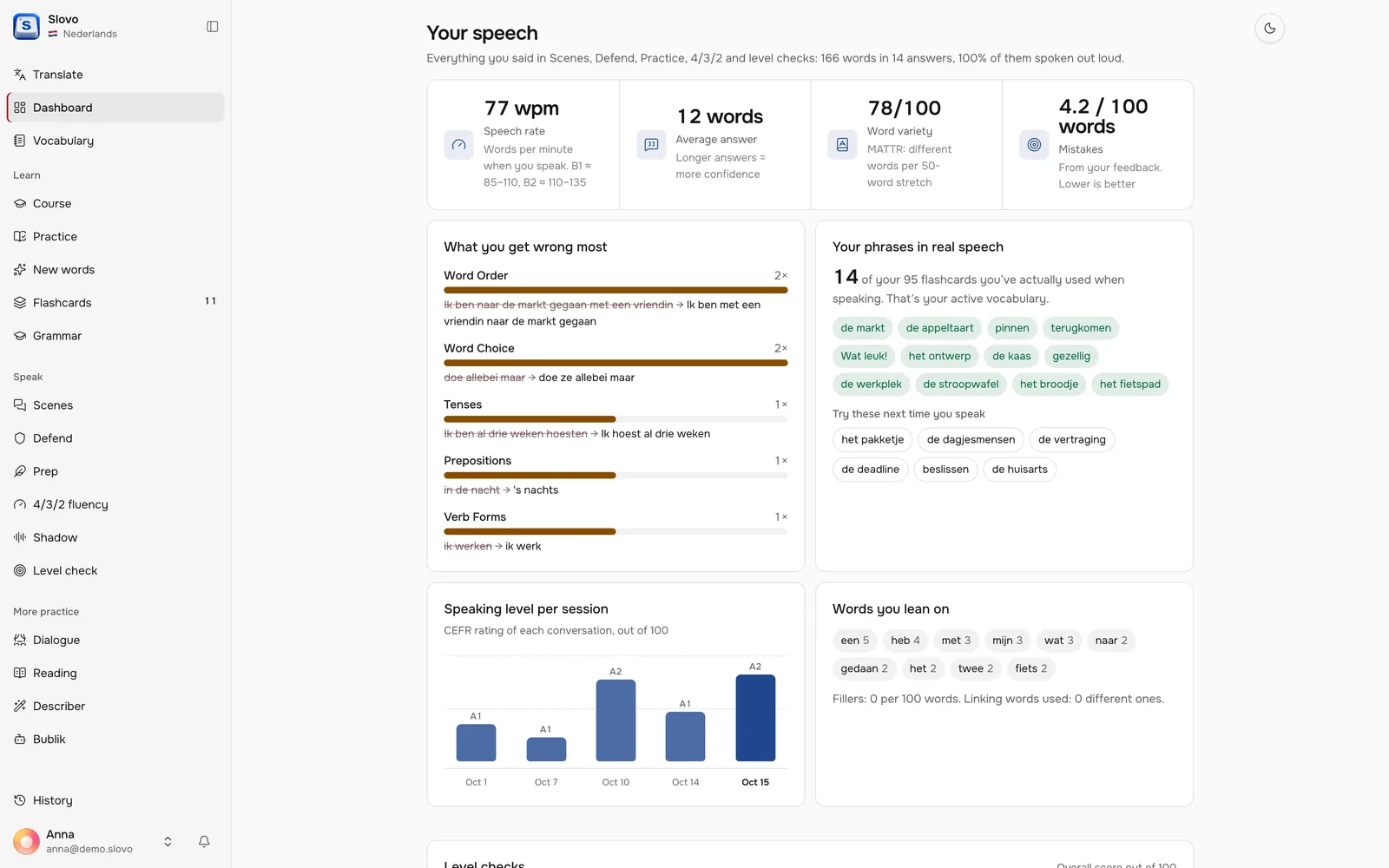Click the Practice book icon
This screenshot has height=868, width=1389.
[x=20, y=236]
